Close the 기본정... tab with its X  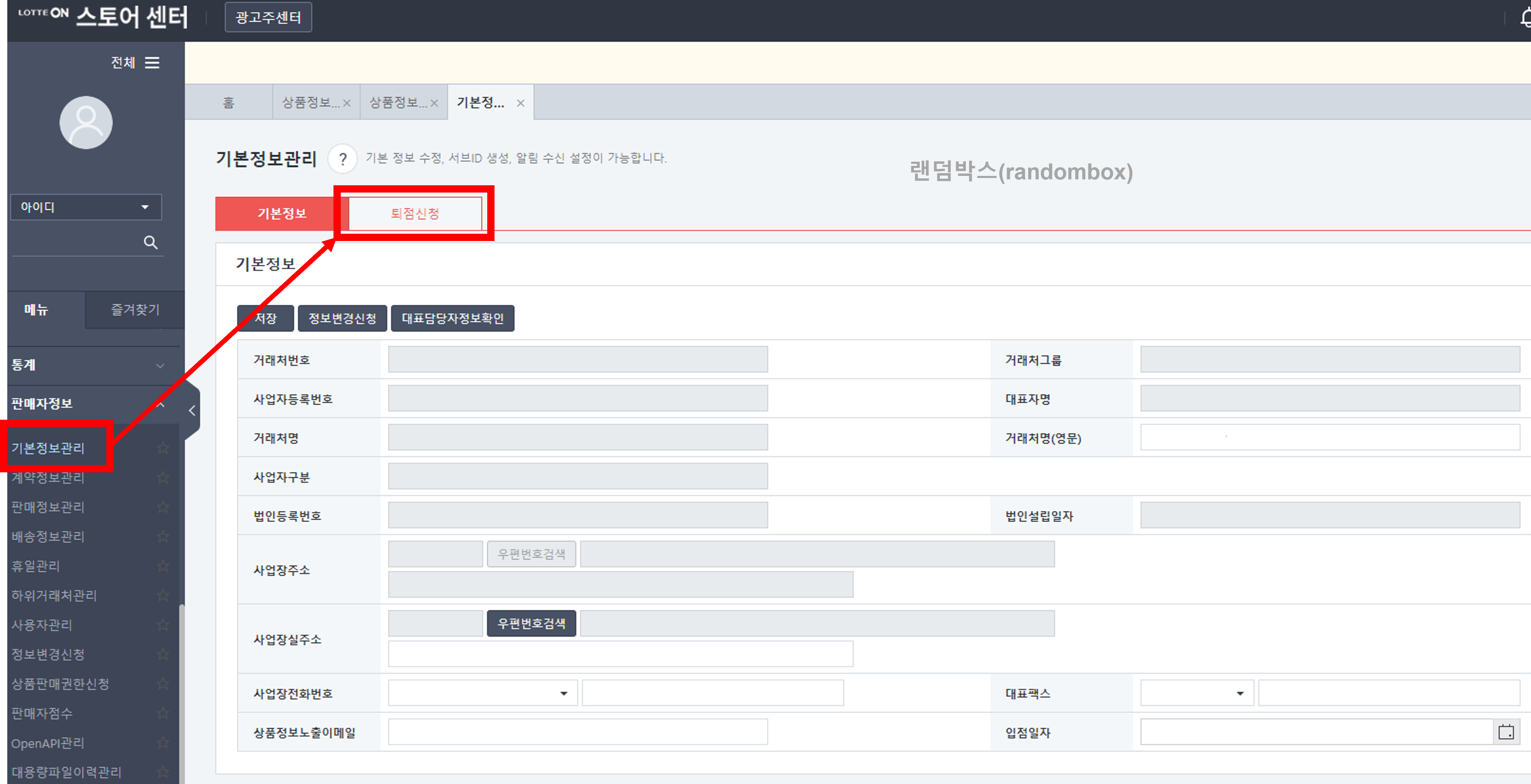pos(520,103)
